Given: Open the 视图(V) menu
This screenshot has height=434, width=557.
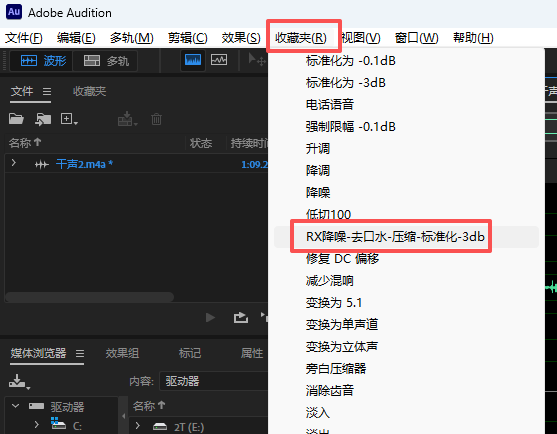Looking at the screenshot, I should point(361,38).
